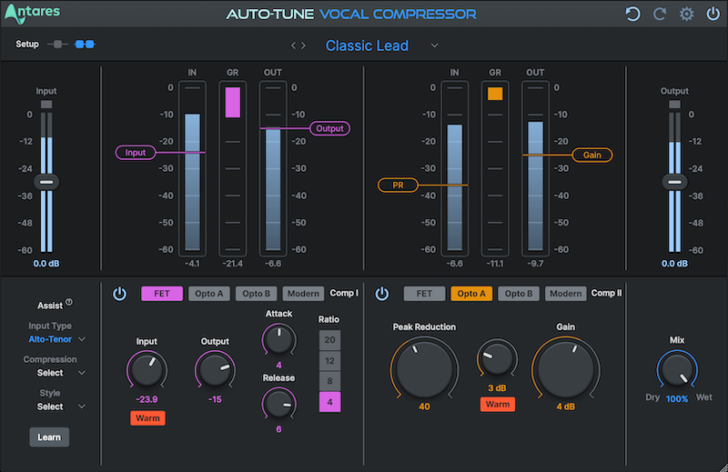Viewport: 728px width, 472px height.
Task: Select Opto B mode in Comp I
Action: click(256, 293)
